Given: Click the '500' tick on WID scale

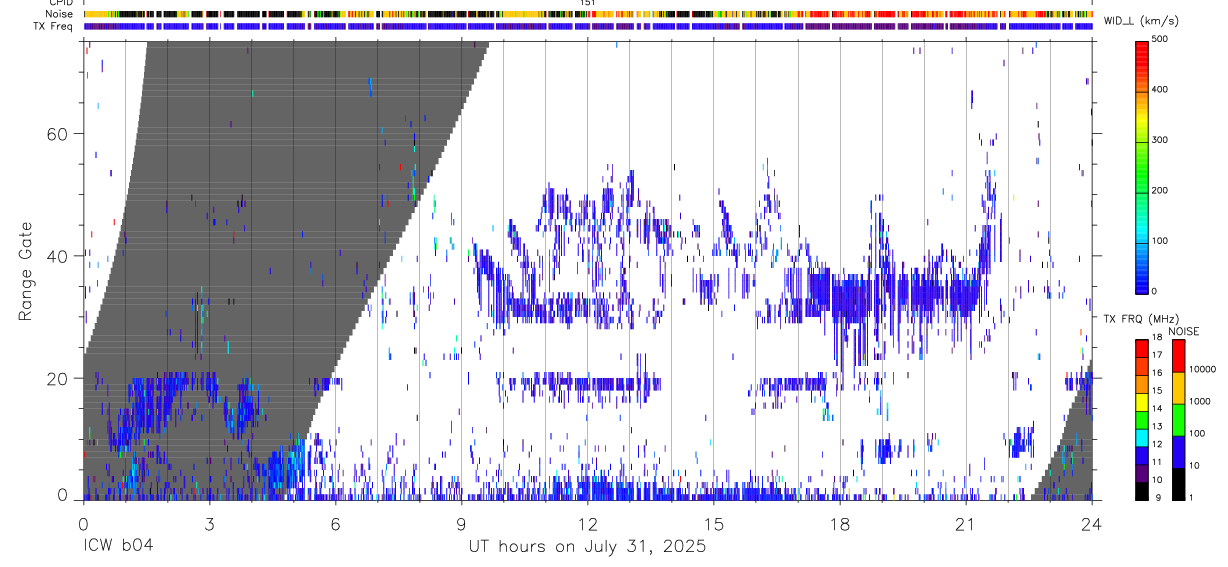Looking at the screenshot, I should coord(1160,39).
